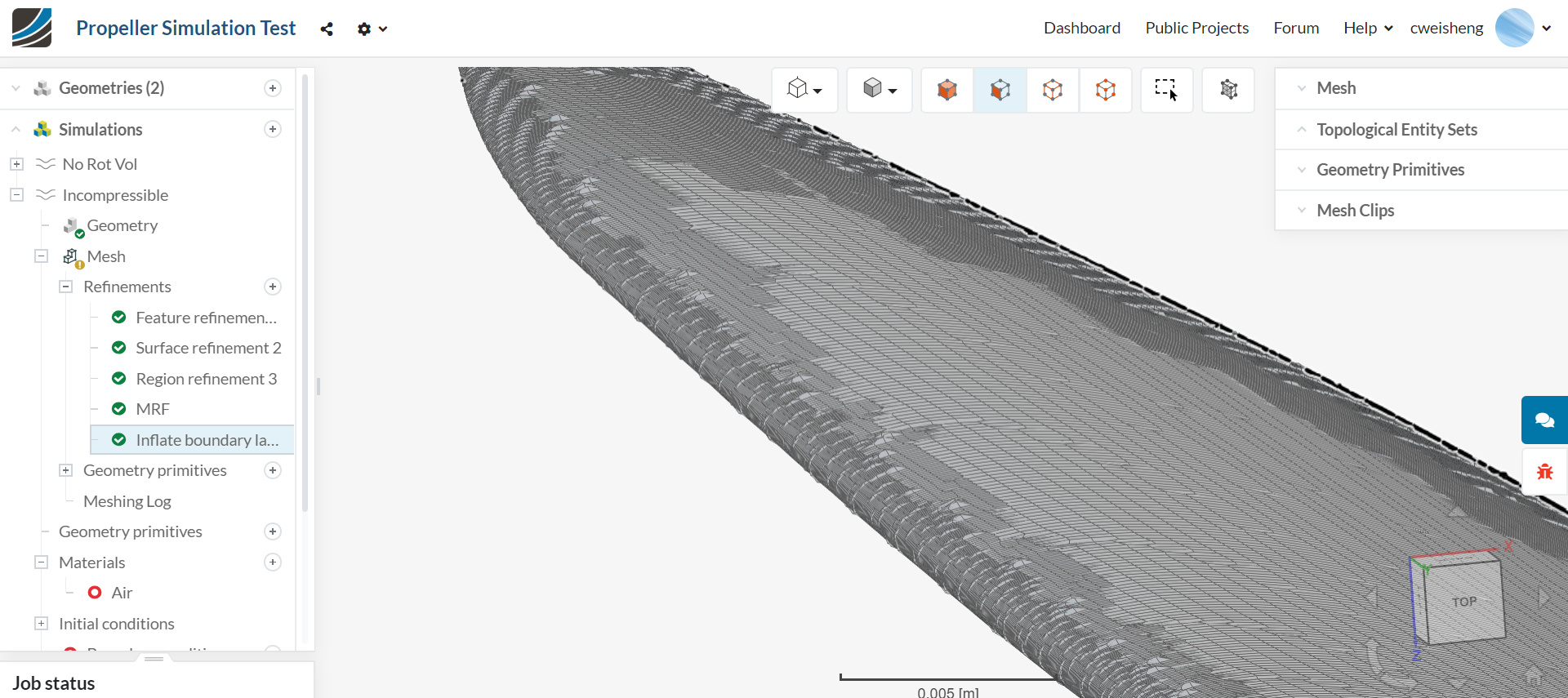Viewport: 1568px width, 698px height.
Task: Enable the select edges mode
Action: tap(1053, 89)
